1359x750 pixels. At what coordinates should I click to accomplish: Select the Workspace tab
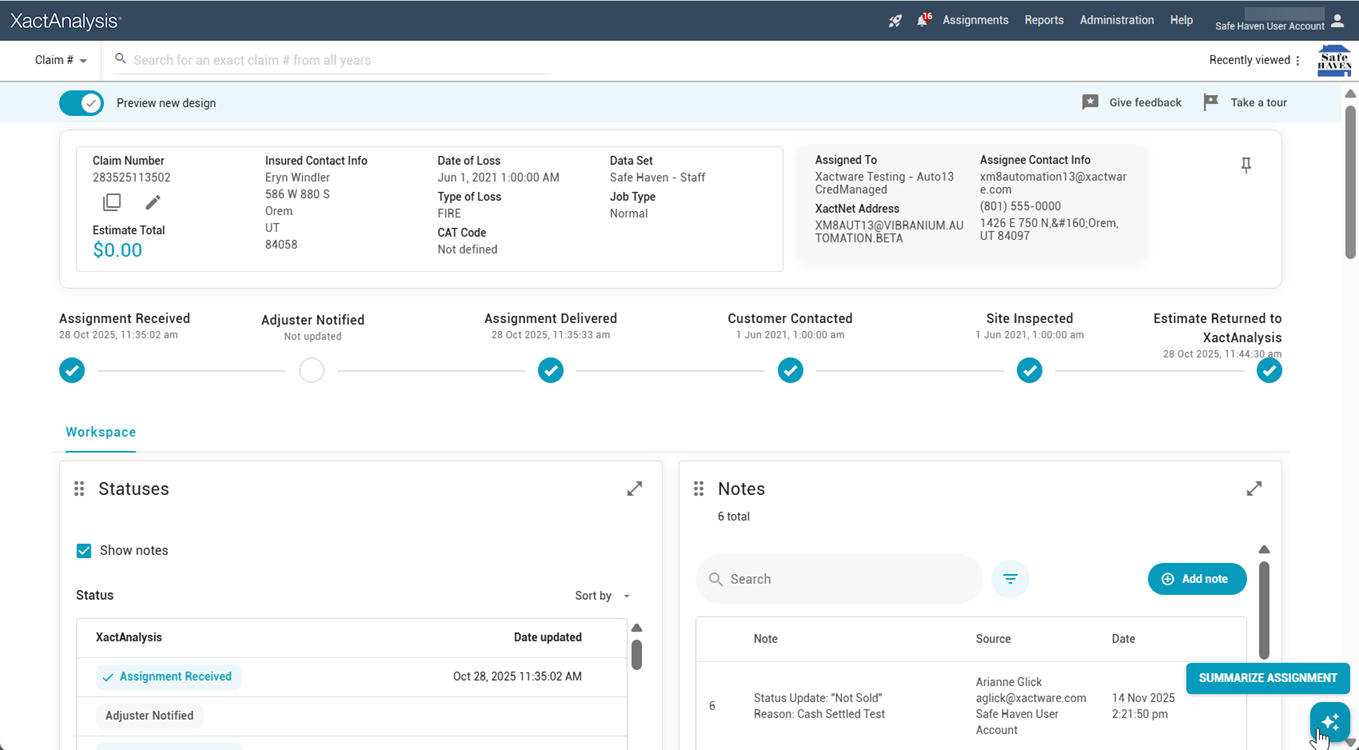101,432
